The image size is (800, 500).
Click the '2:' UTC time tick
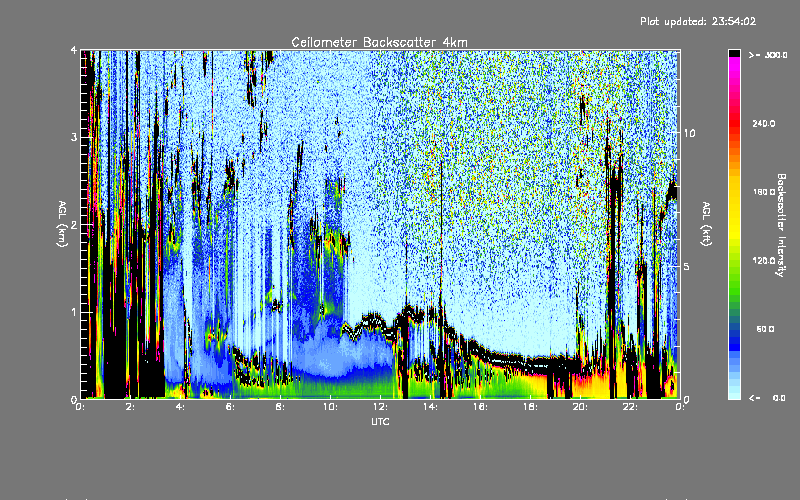131,407
